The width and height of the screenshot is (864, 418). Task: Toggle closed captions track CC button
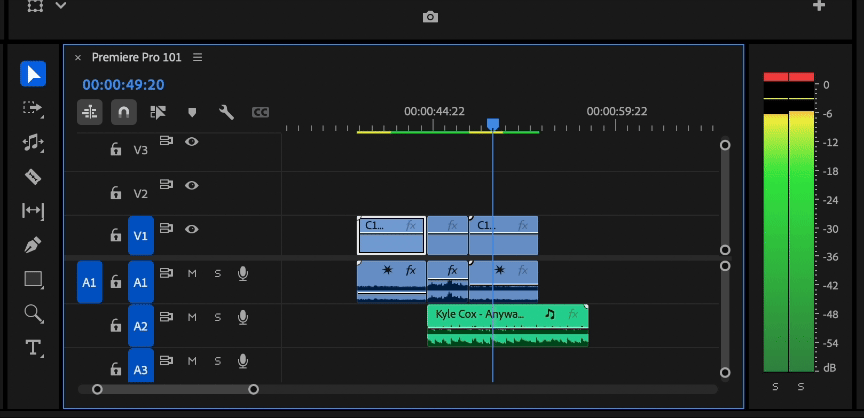point(260,112)
